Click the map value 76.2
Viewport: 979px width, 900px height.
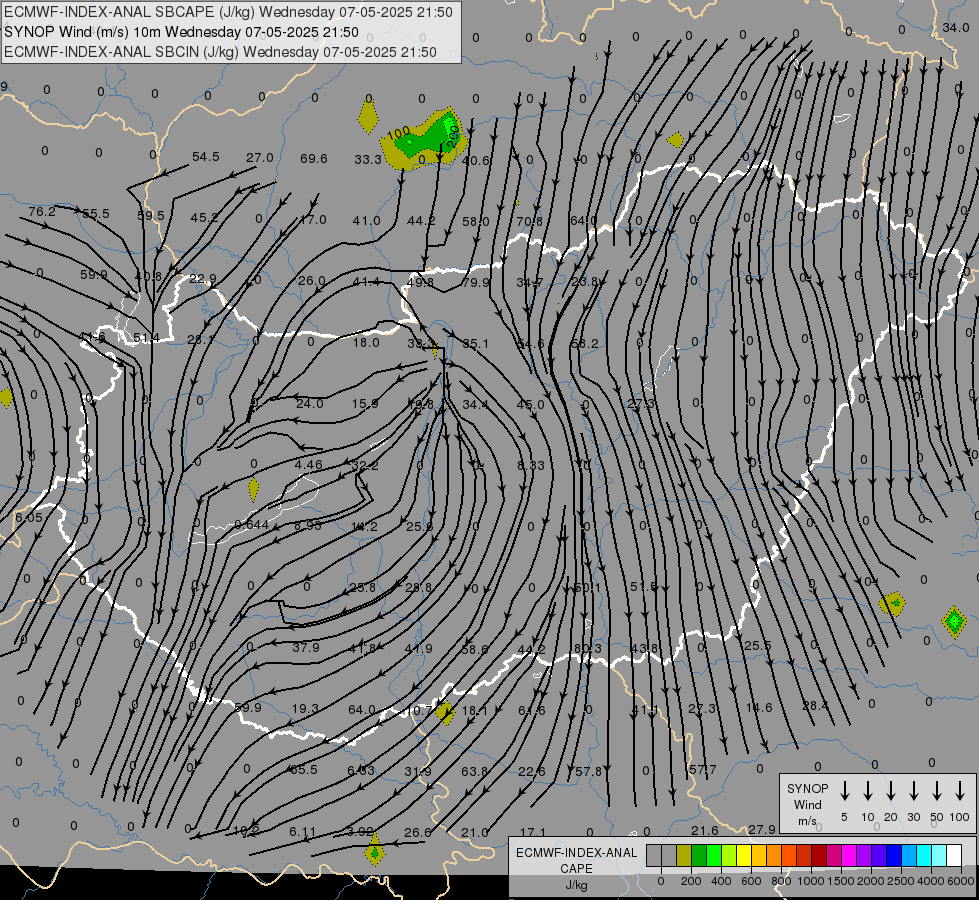click(42, 212)
